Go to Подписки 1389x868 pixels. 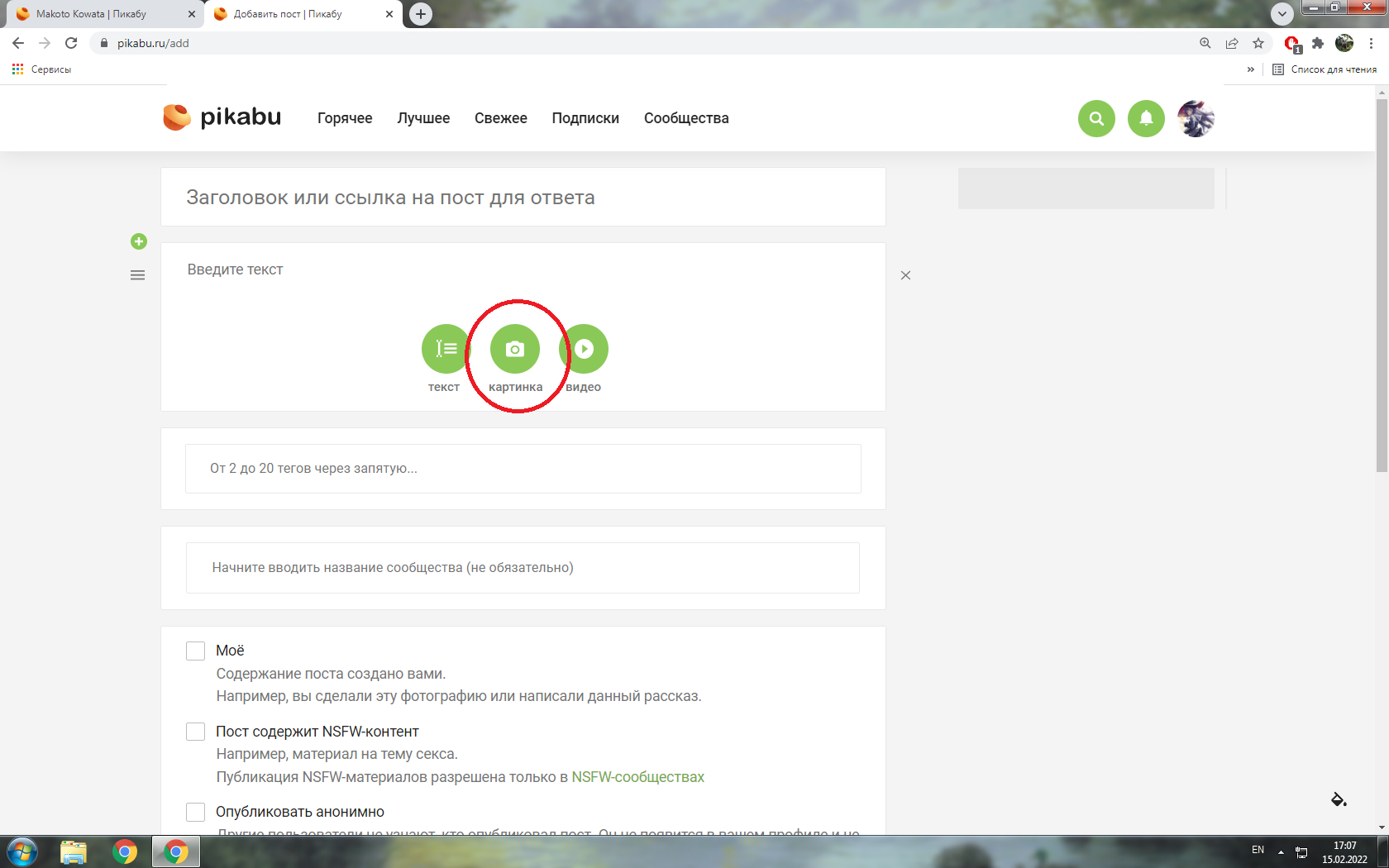point(585,118)
